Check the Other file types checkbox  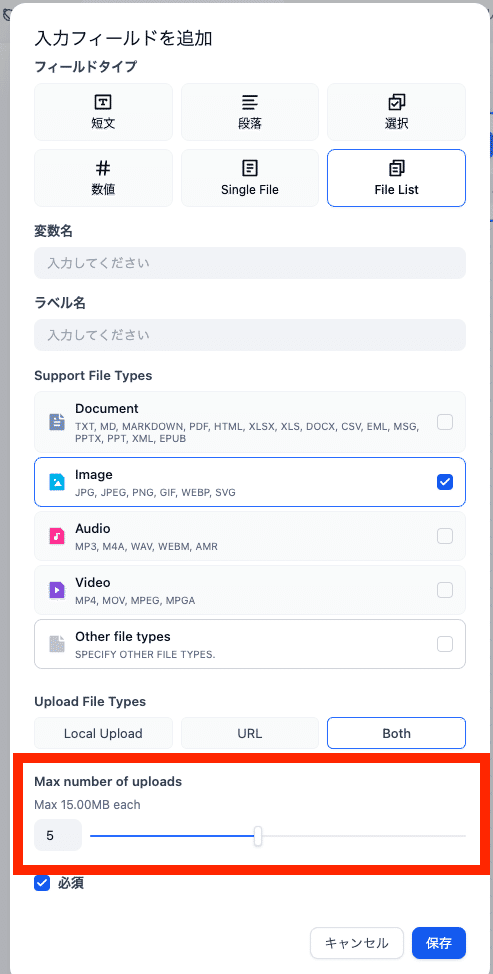click(445, 644)
